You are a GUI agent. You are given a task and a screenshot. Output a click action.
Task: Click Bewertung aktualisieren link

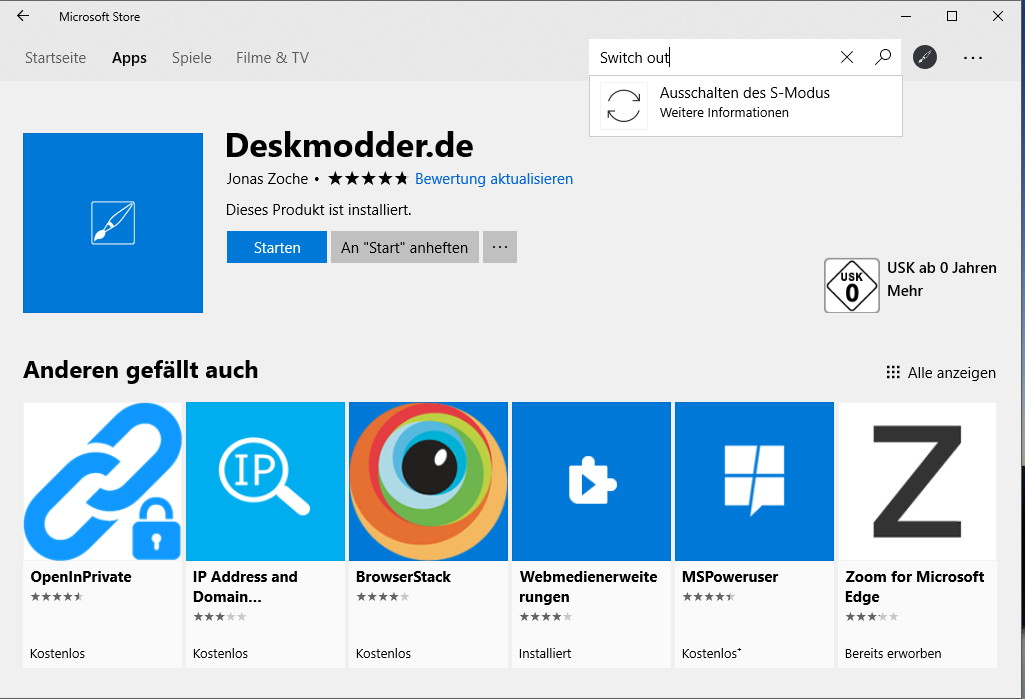494,179
